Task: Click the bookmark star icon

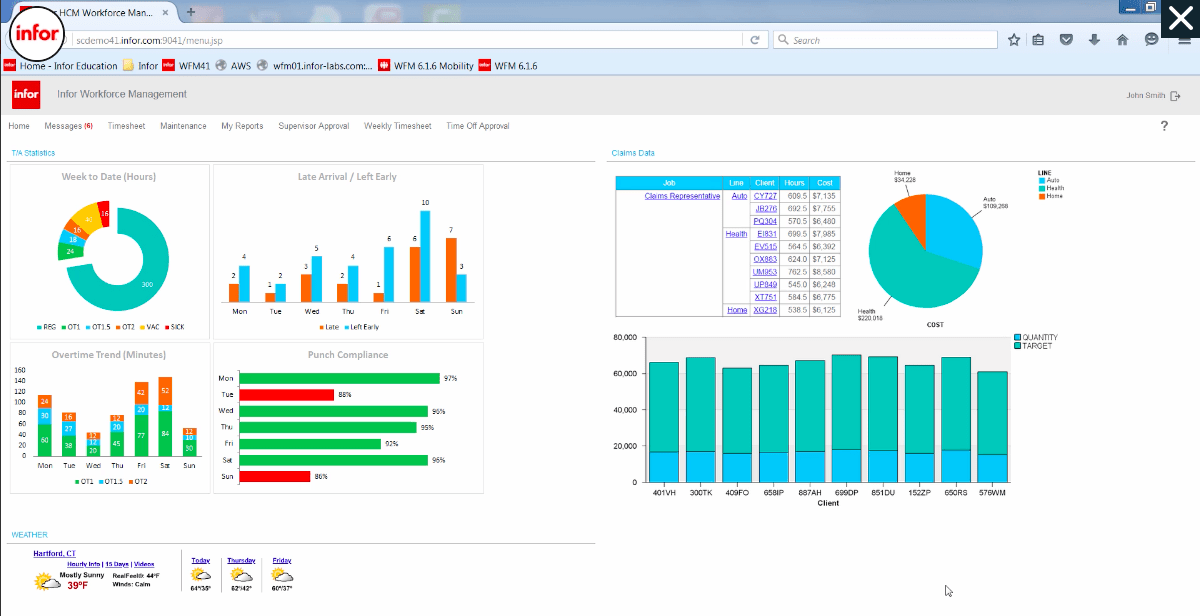Action: pyautogui.click(x=1014, y=38)
